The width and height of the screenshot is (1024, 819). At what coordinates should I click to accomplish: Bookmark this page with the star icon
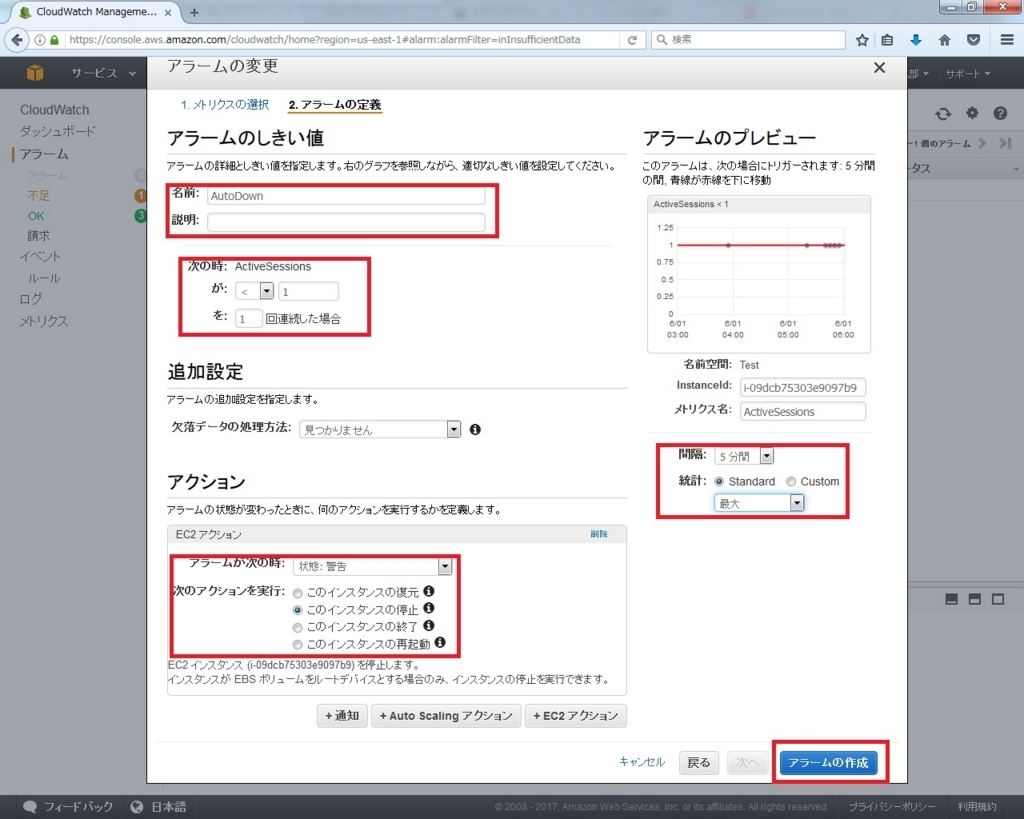tap(862, 40)
